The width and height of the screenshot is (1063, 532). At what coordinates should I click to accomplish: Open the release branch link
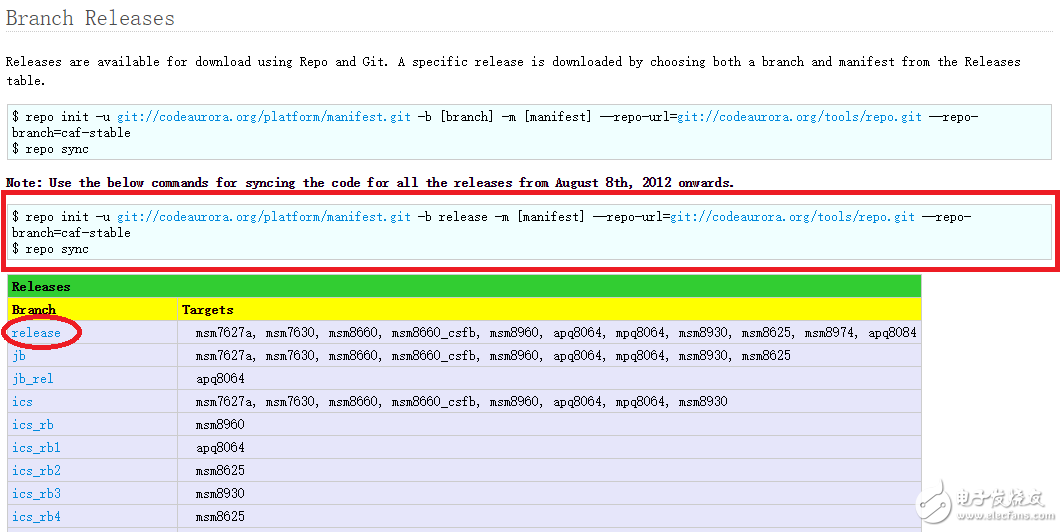(36, 333)
